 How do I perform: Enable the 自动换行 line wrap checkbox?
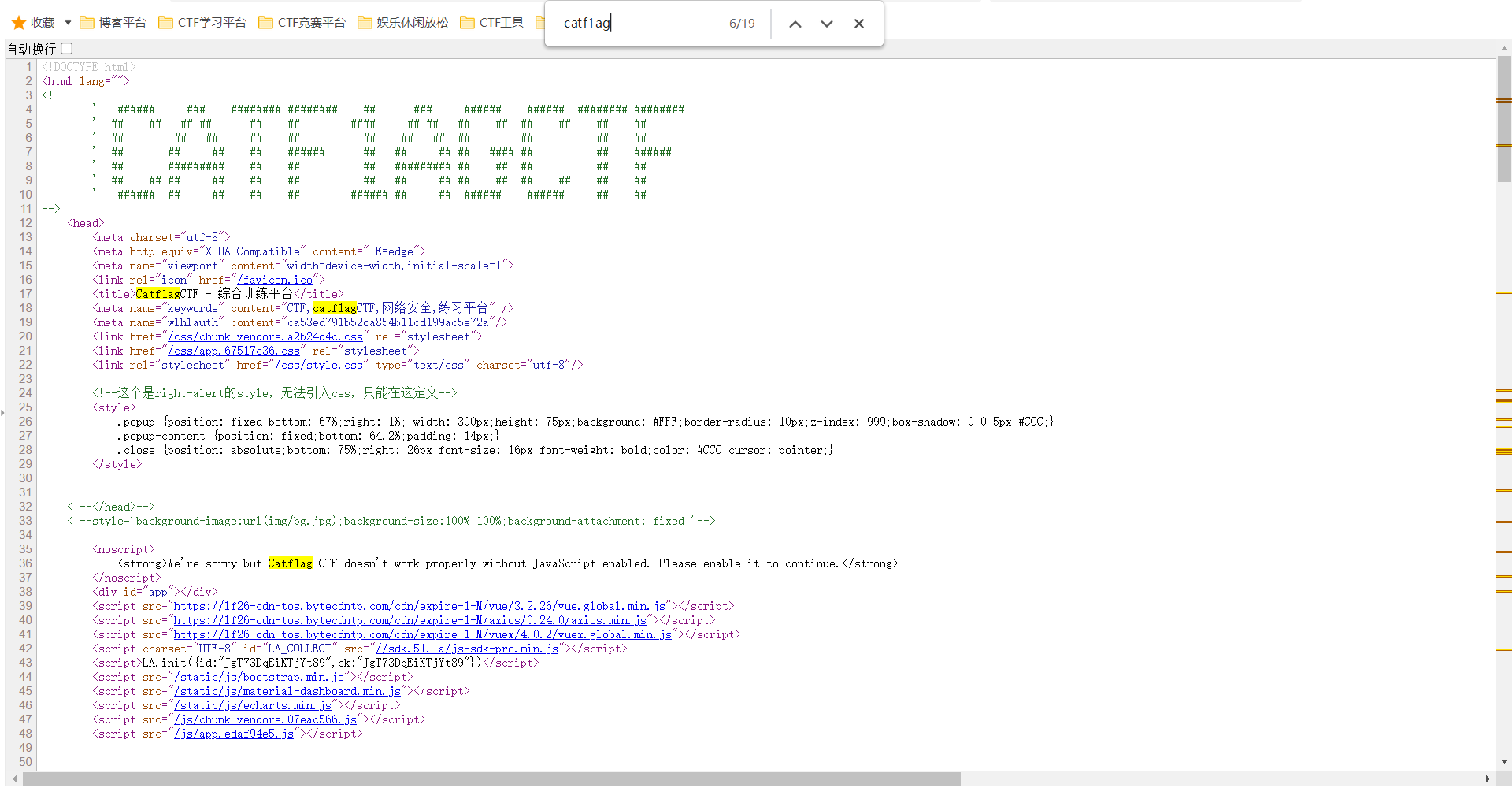click(67, 49)
